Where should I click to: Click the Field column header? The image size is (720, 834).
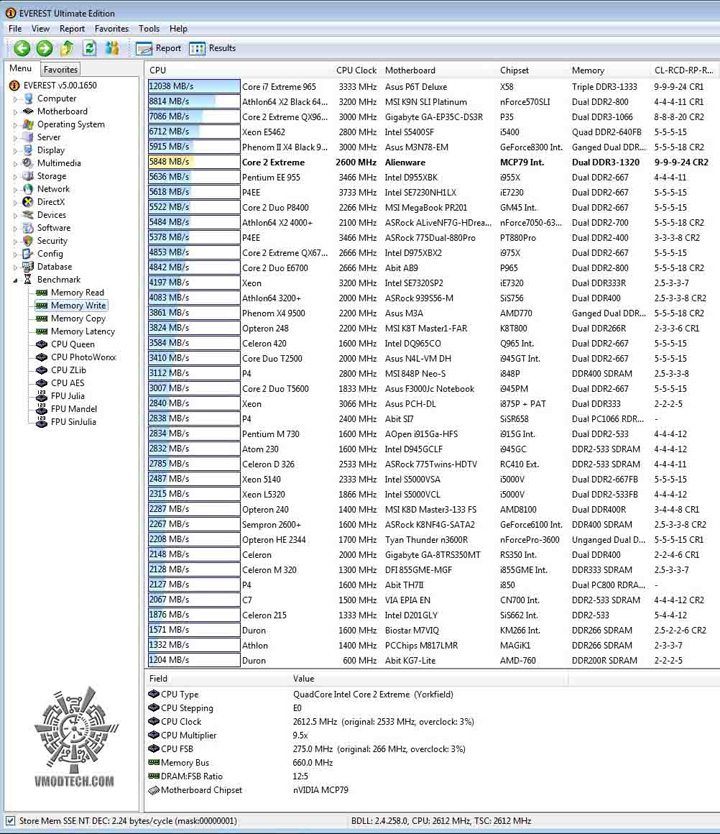pos(158,679)
